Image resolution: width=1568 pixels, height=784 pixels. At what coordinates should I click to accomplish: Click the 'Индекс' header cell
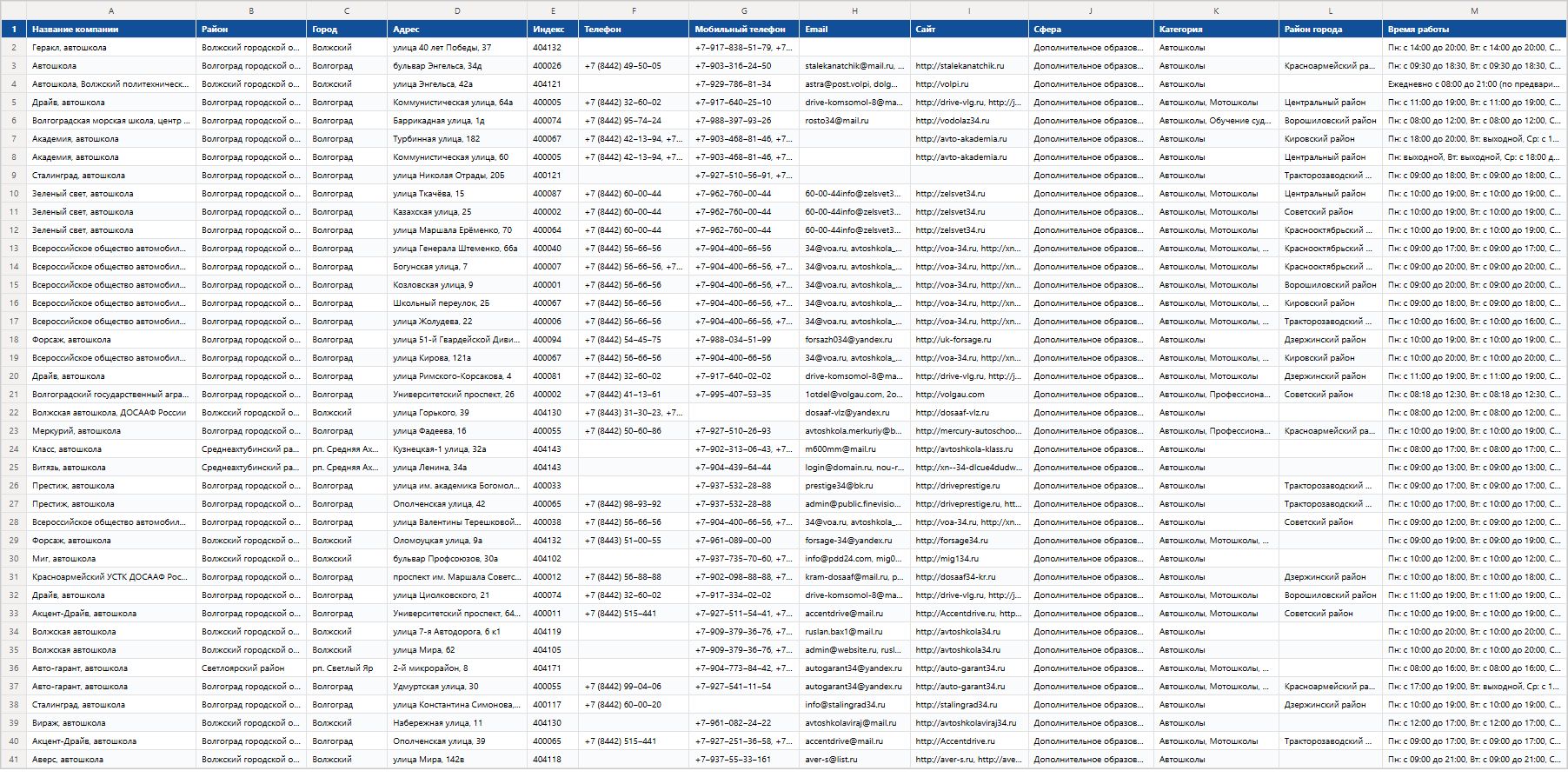point(553,29)
